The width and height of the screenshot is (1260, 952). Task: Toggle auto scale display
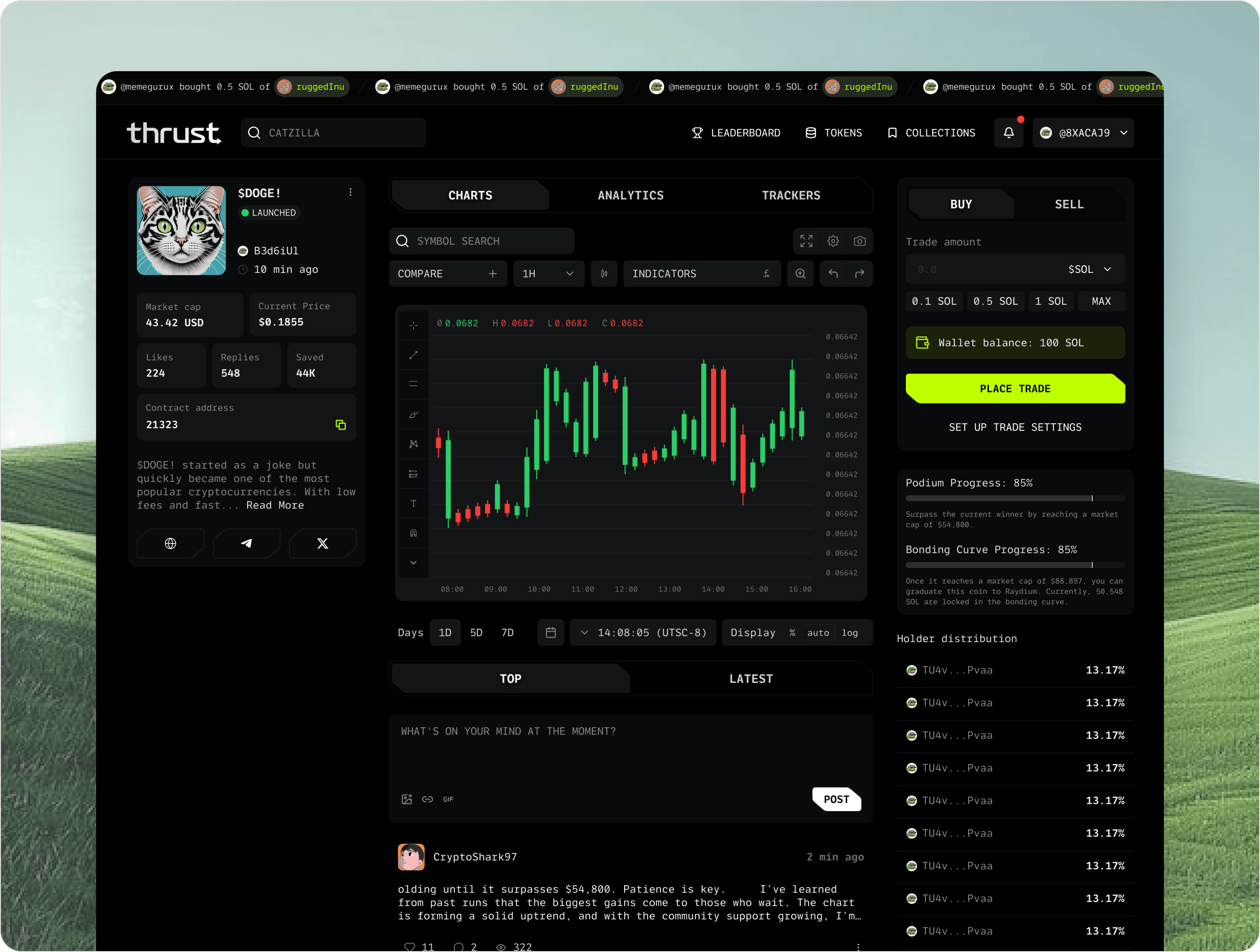[x=818, y=633]
